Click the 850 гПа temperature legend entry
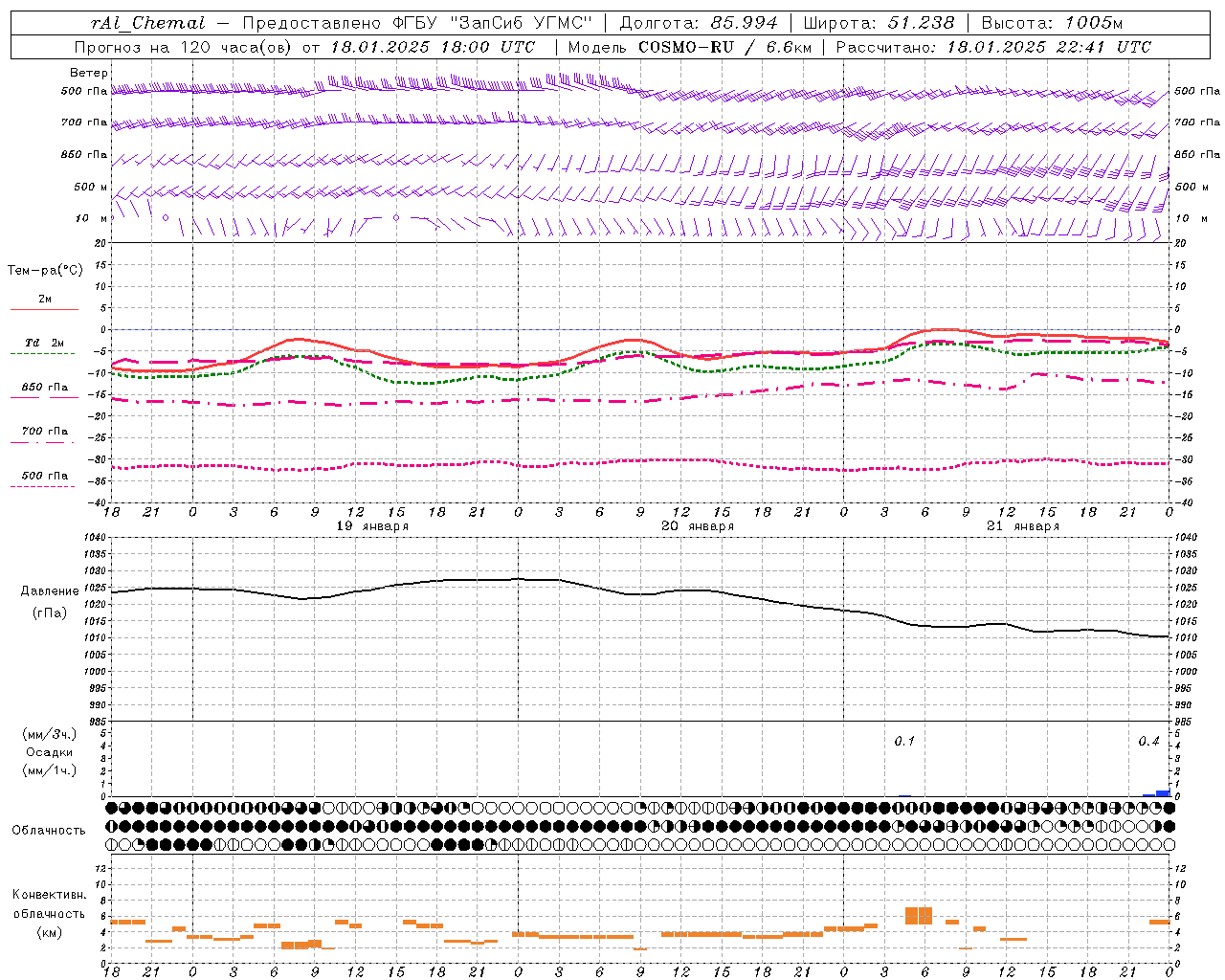This screenshot has height=980, width=1225. pyautogui.click(x=44, y=388)
